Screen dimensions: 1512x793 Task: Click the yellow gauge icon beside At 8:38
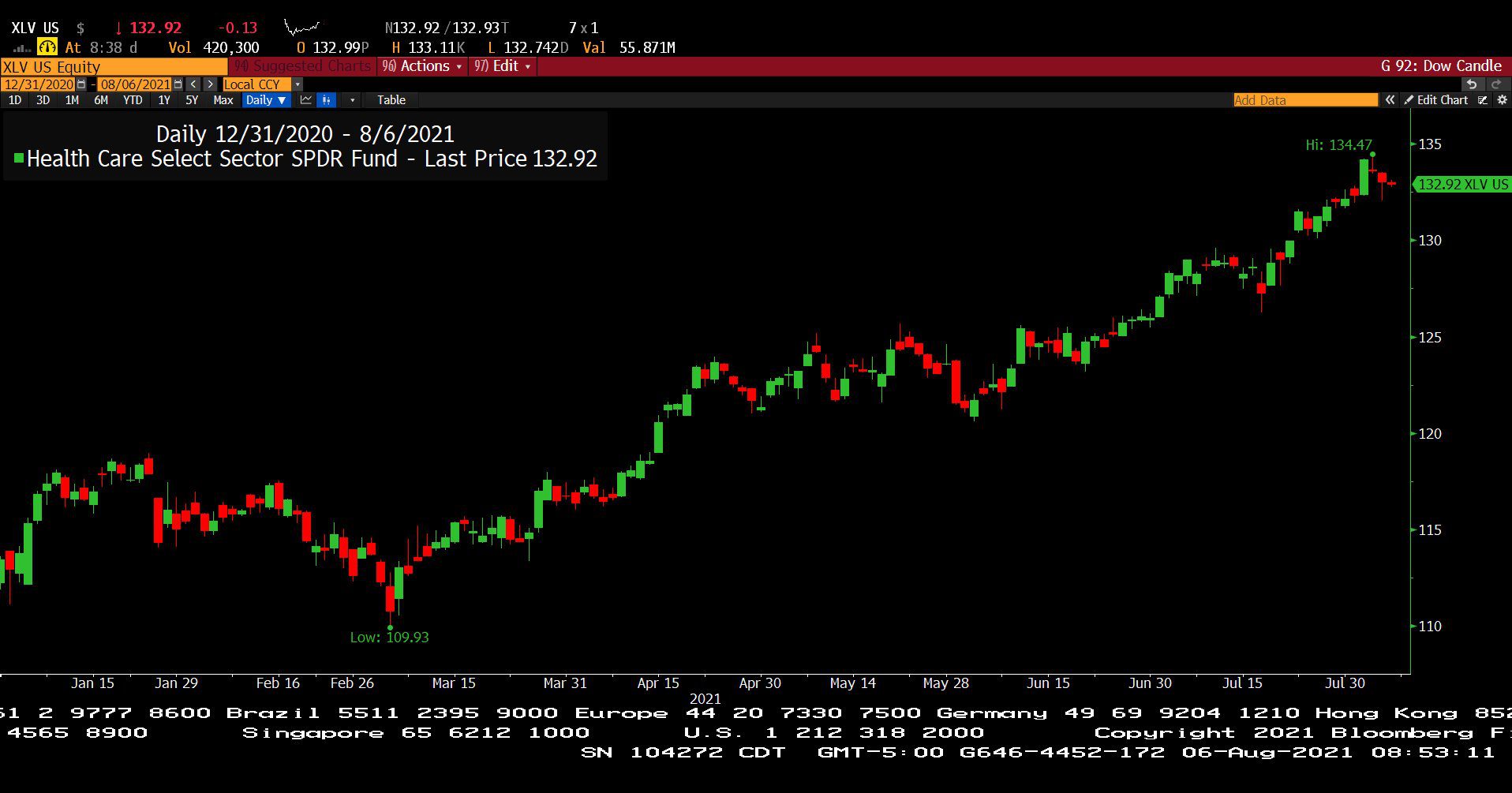click(47, 47)
